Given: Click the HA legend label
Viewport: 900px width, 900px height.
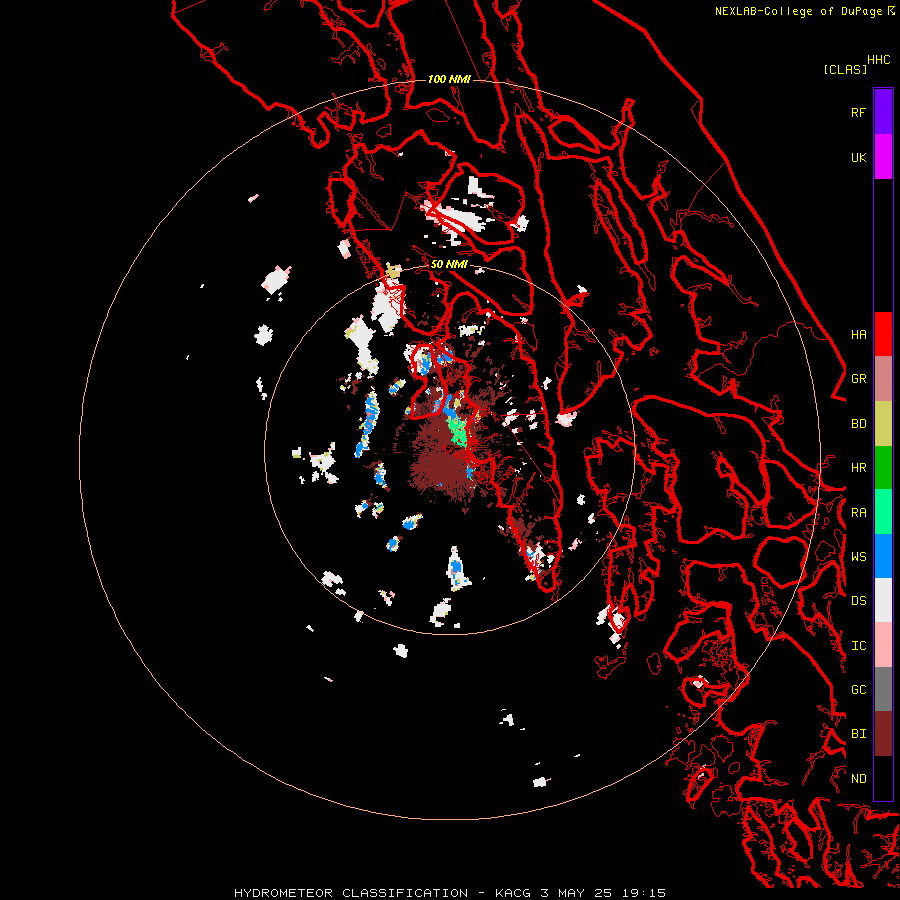Looking at the screenshot, I should point(858,335).
